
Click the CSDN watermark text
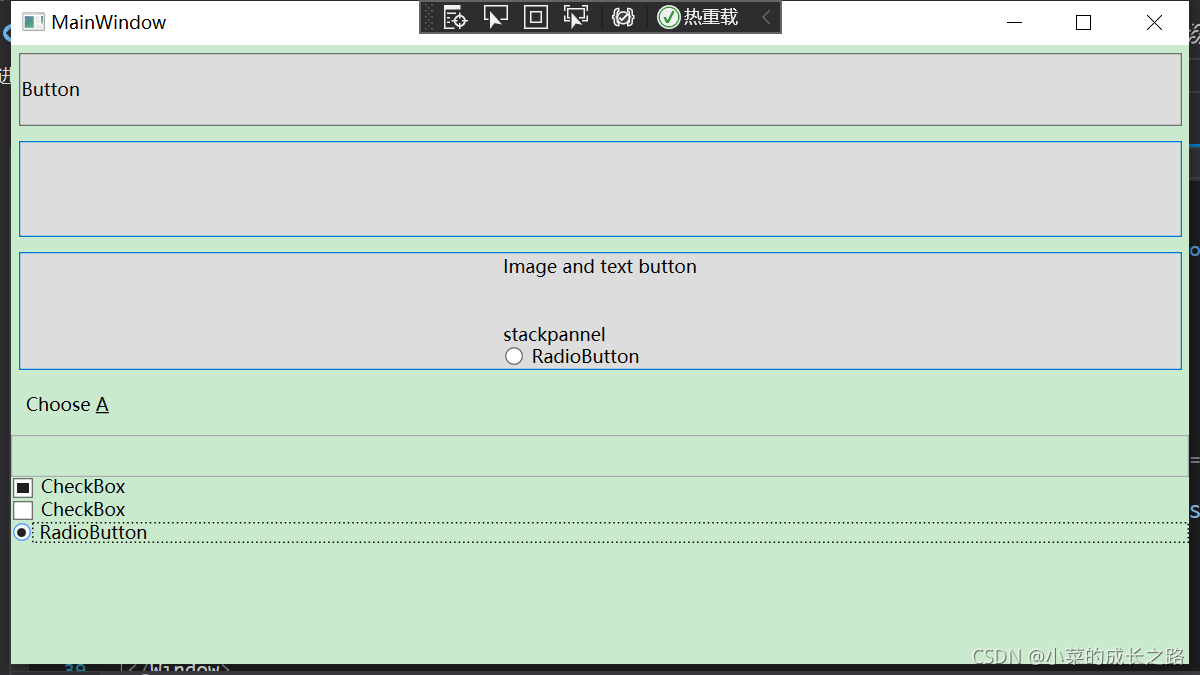click(x=1077, y=657)
